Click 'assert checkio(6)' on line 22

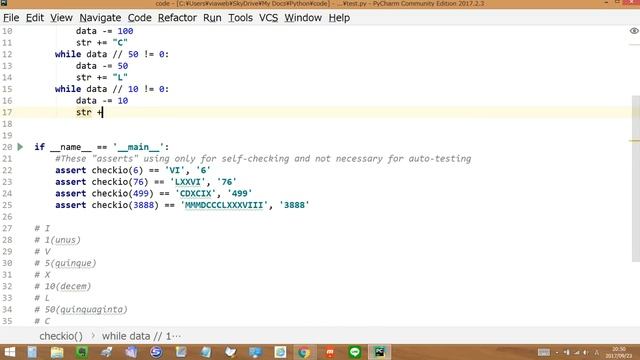(99, 170)
